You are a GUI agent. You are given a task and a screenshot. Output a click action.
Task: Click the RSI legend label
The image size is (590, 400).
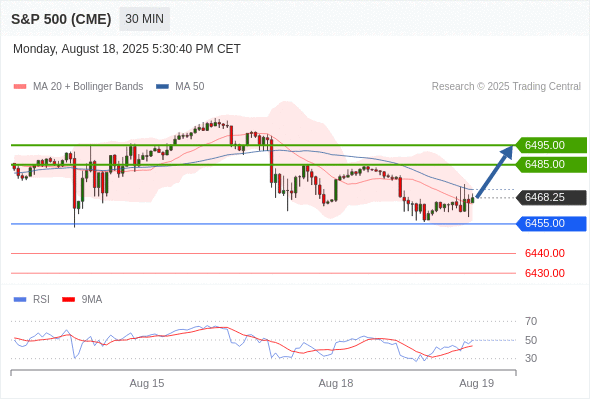pos(41,300)
